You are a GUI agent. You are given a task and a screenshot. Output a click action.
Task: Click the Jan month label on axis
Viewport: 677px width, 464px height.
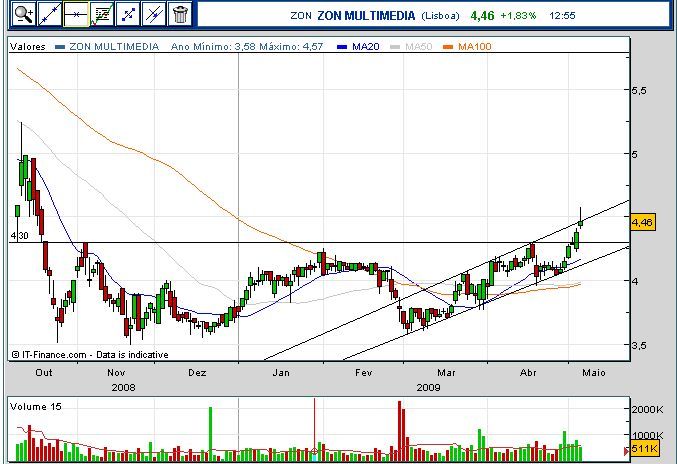[x=281, y=372]
